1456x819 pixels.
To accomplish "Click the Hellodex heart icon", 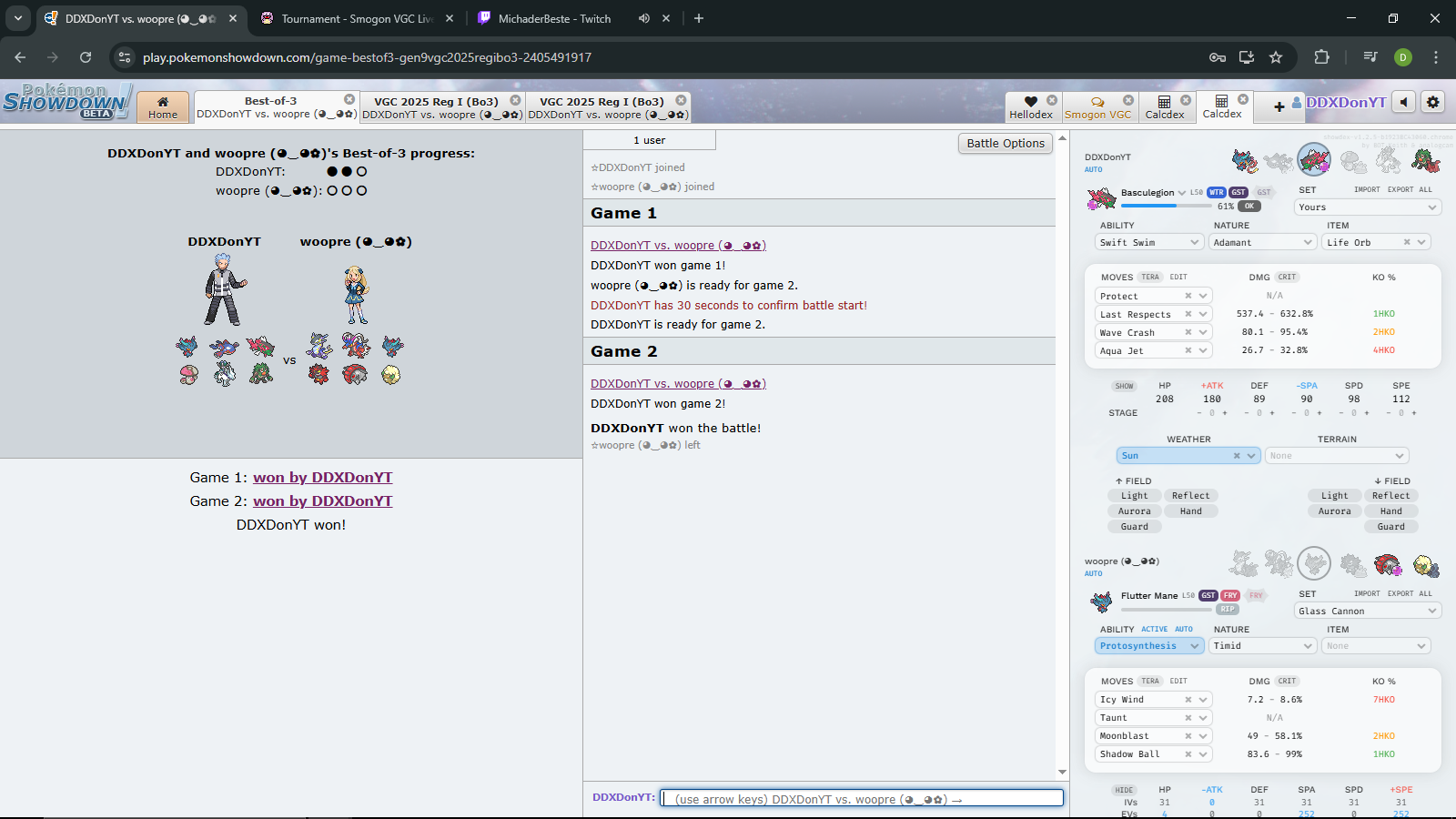I will click(x=1030, y=102).
